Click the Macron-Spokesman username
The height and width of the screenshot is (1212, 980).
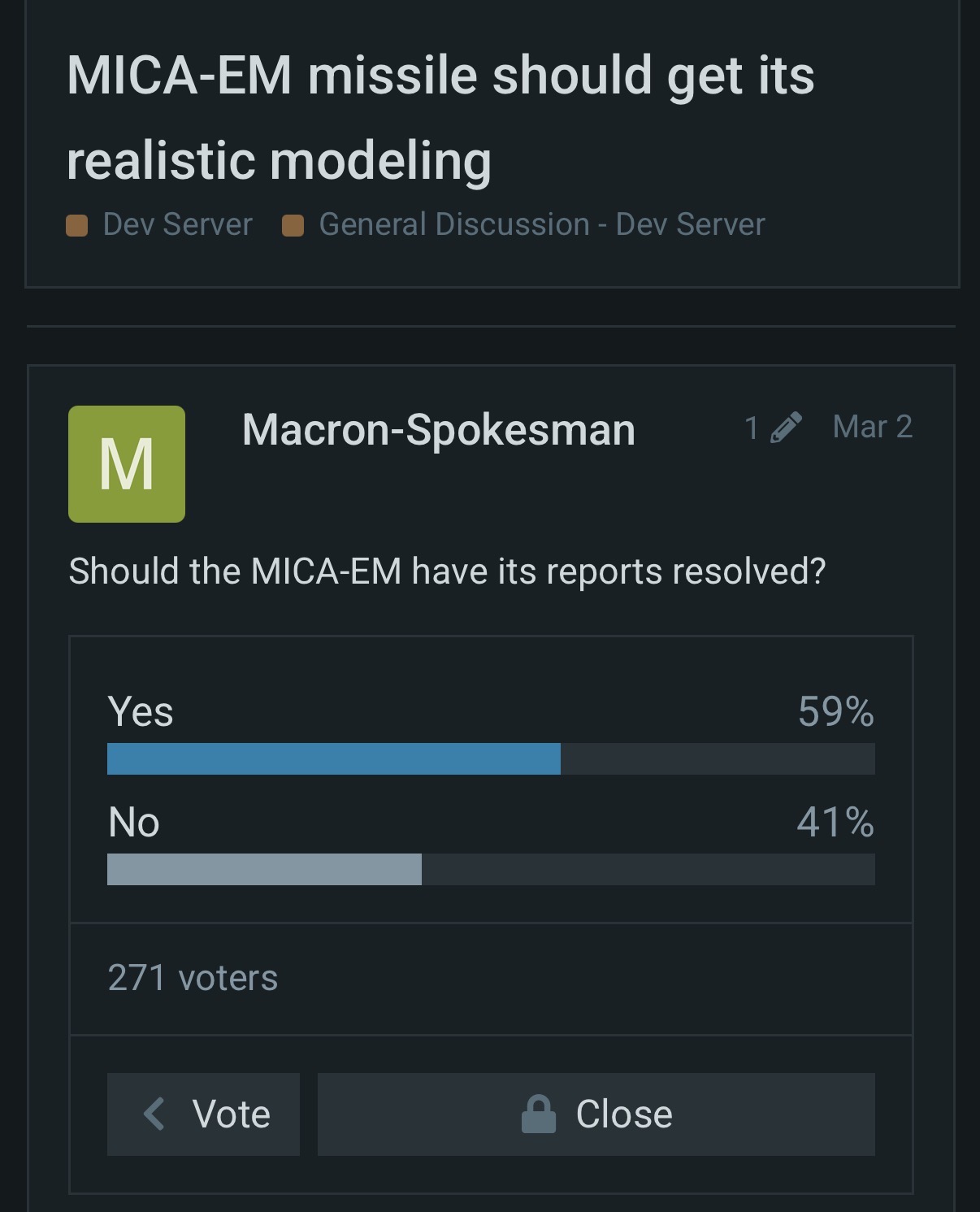click(438, 429)
